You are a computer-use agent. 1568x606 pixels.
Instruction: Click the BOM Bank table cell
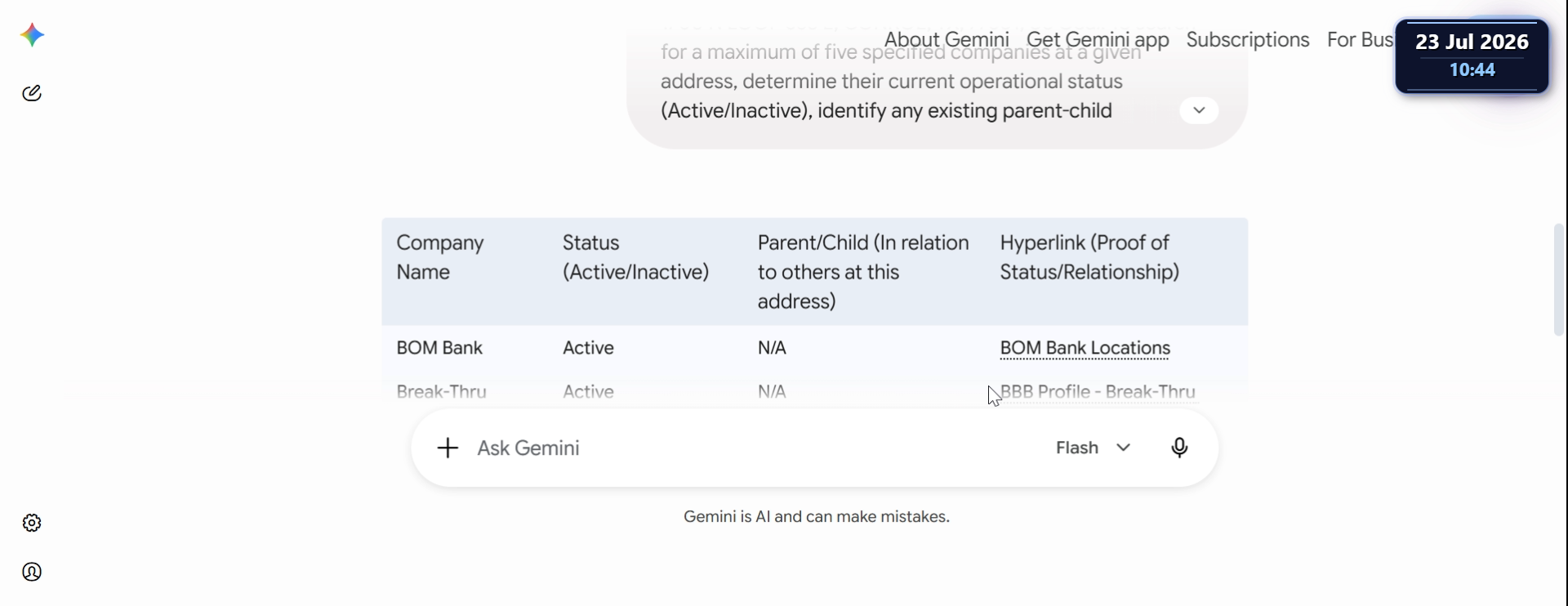[x=439, y=348]
